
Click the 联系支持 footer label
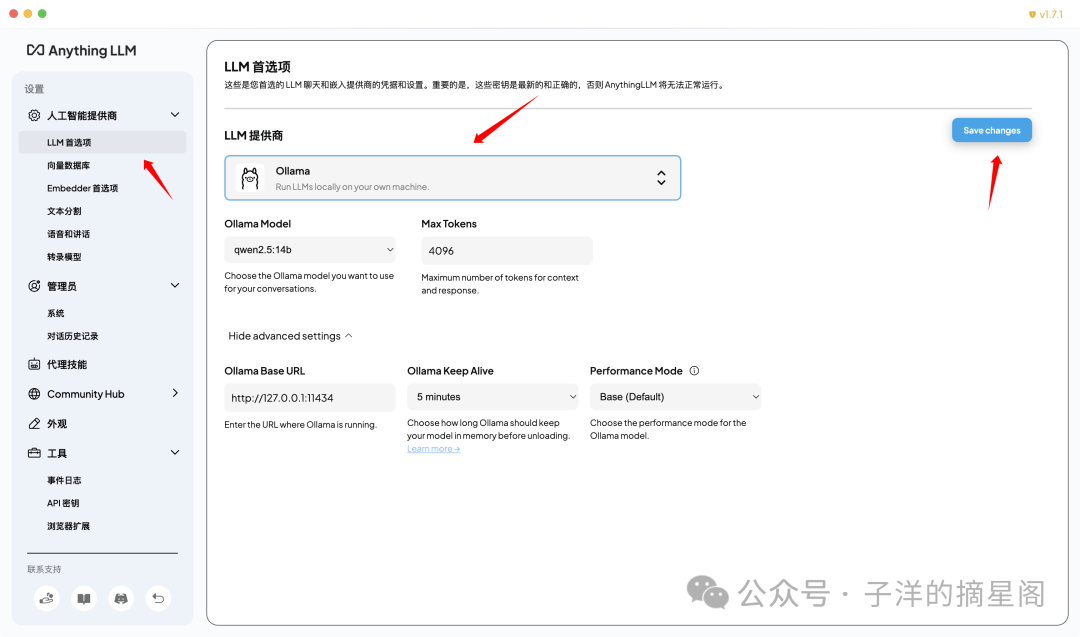pos(44,570)
